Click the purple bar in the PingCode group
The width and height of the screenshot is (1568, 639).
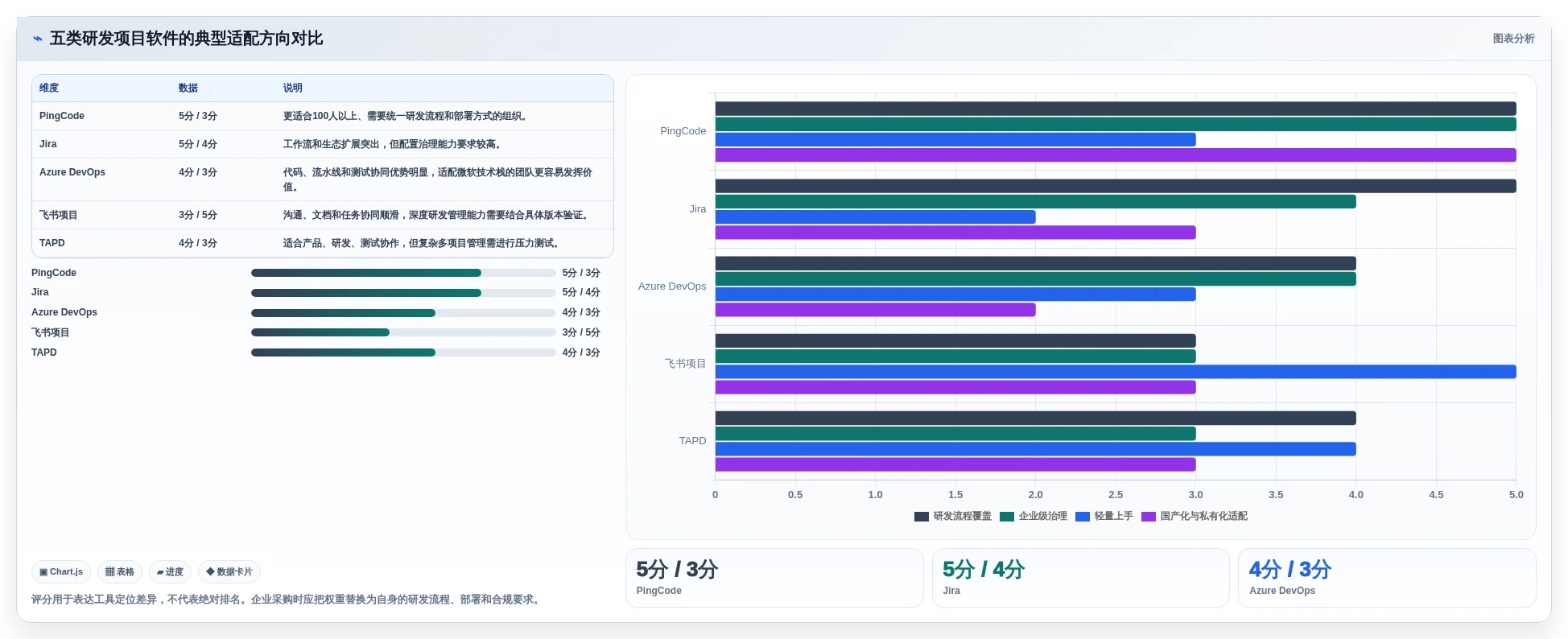tap(1116, 155)
